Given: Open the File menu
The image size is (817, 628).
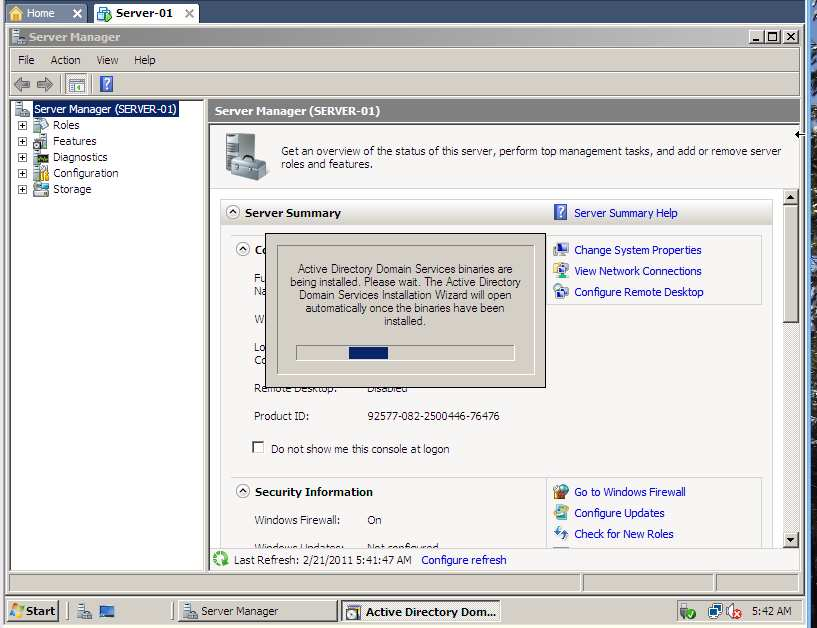Looking at the screenshot, I should 26,60.
